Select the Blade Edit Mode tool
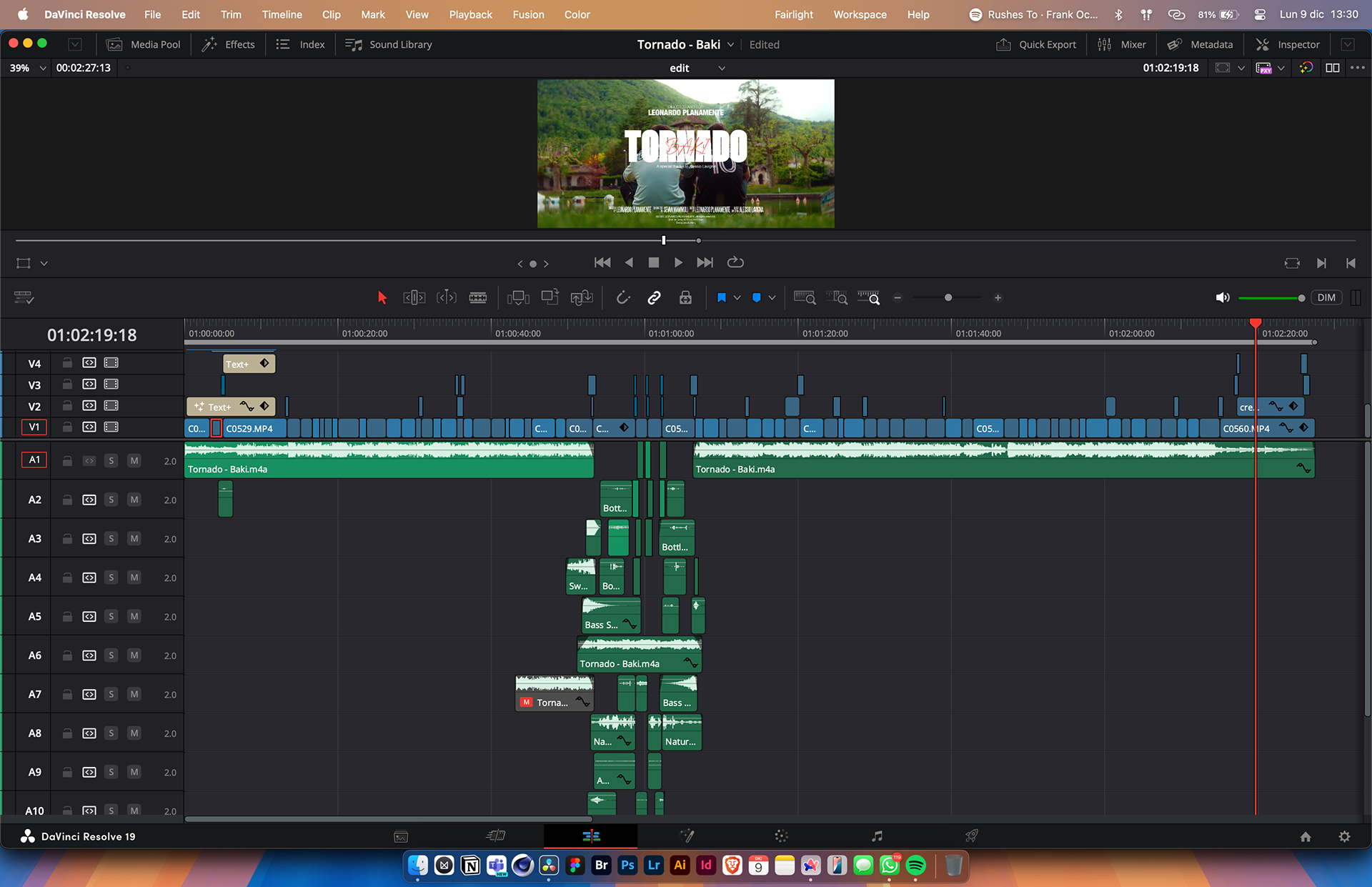 point(478,298)
